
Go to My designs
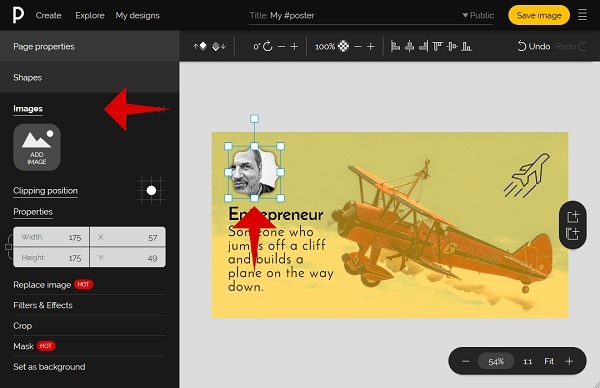pos(137,15)
